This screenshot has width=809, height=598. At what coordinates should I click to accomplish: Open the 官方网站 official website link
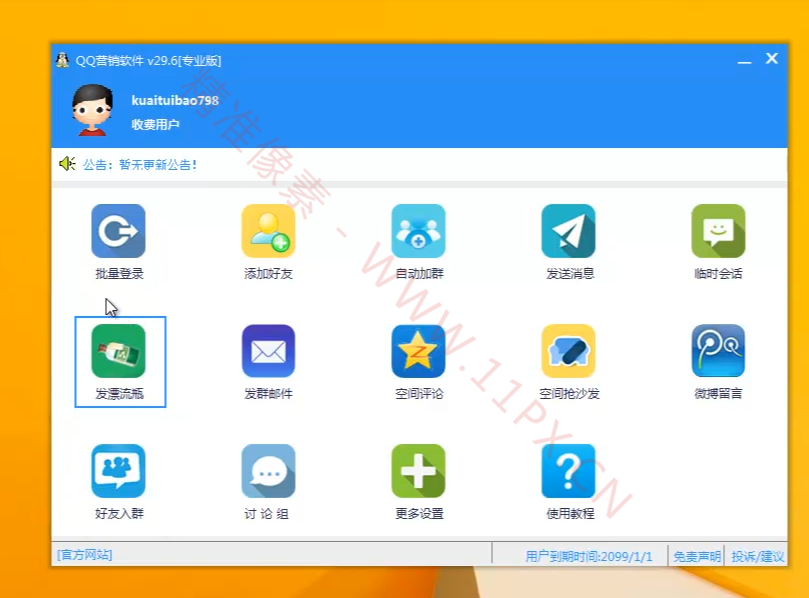point(85,555)
